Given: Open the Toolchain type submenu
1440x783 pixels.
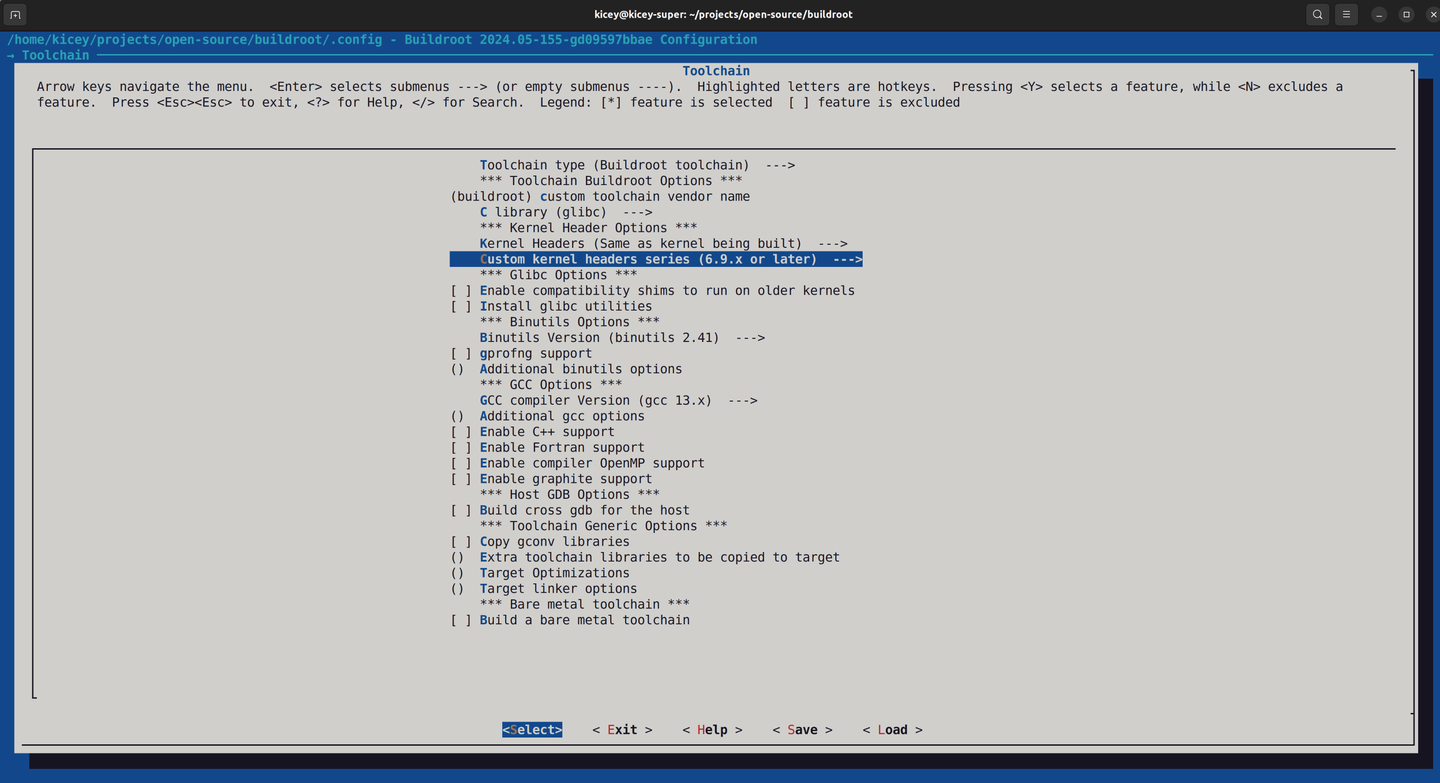Looking at the screenshot, I should coord(636,164).
